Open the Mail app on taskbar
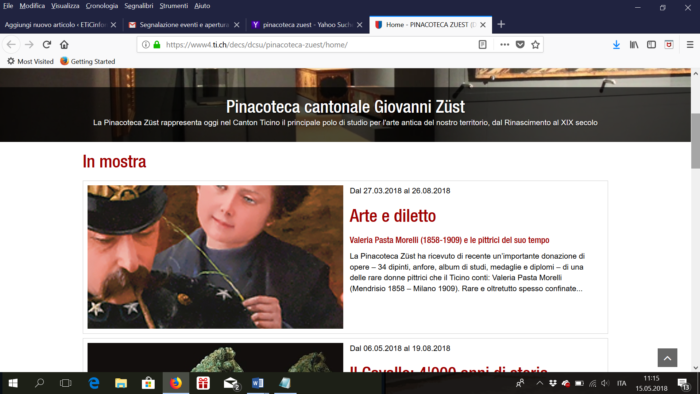This screenshot has width=700, height=394. coord(230,383)
